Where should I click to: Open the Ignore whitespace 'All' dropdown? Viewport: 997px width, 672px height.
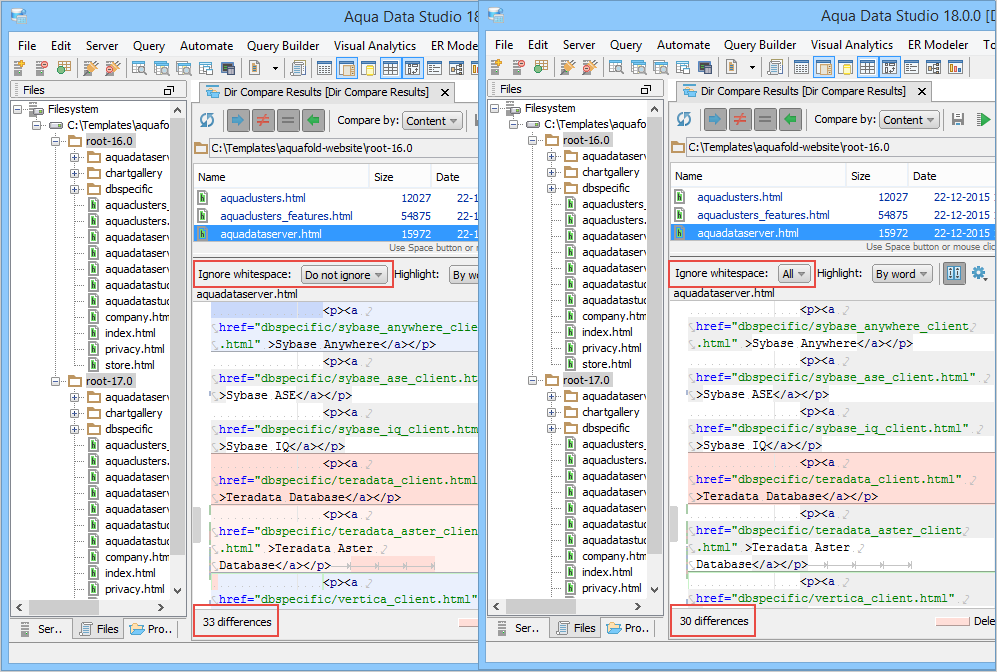point(794,274)
